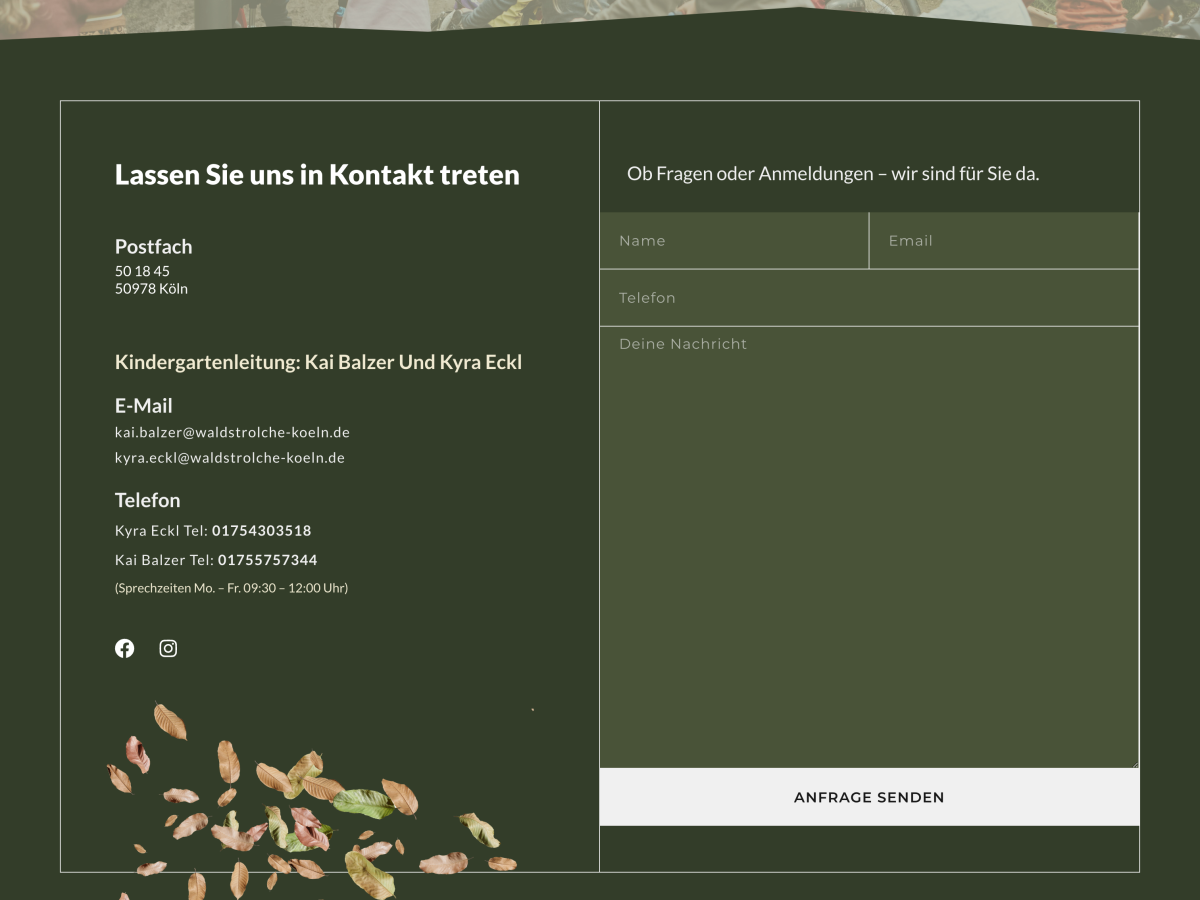Click the Ob Fragen oder Anmeldungen intro text
This screenshot has width=1200, height=900.
[x=833, y=174]
